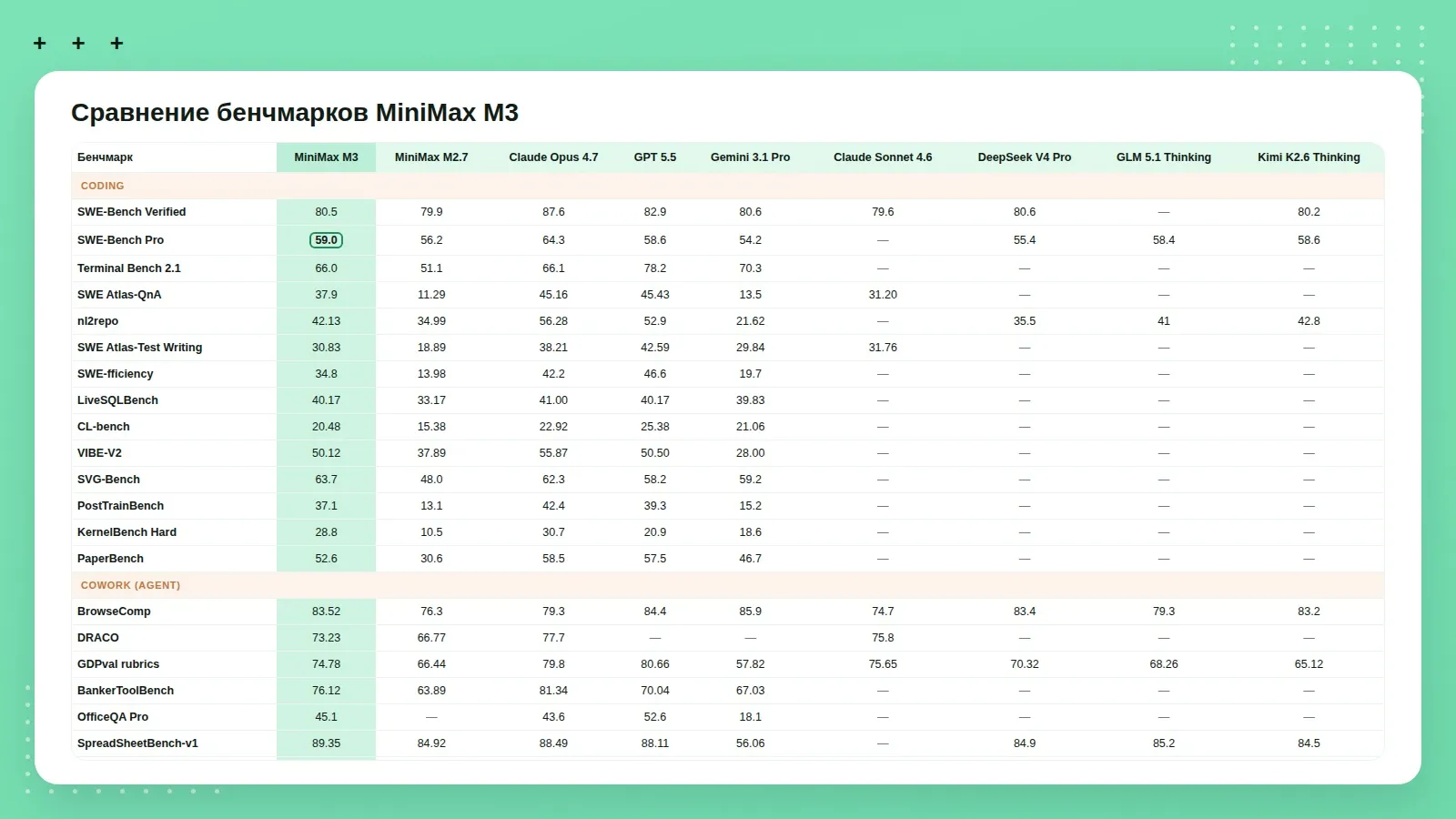The height and width of the screenshot is (819, 1456).
Task: Select the CL-bench row label
Action: pyautogui.click(x=104, y=427)
